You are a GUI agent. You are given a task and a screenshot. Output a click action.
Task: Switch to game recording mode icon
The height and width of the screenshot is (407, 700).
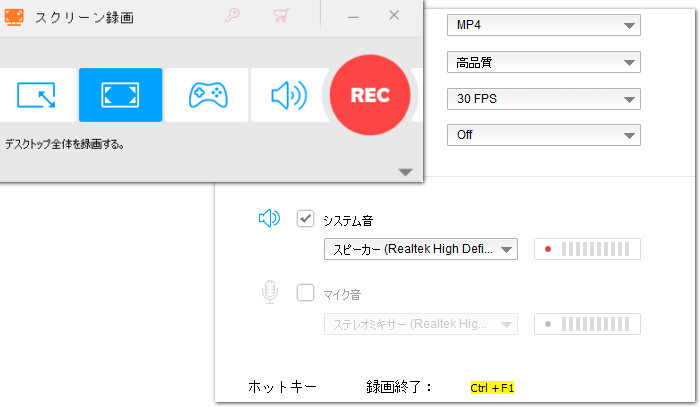tap(207, 95)
